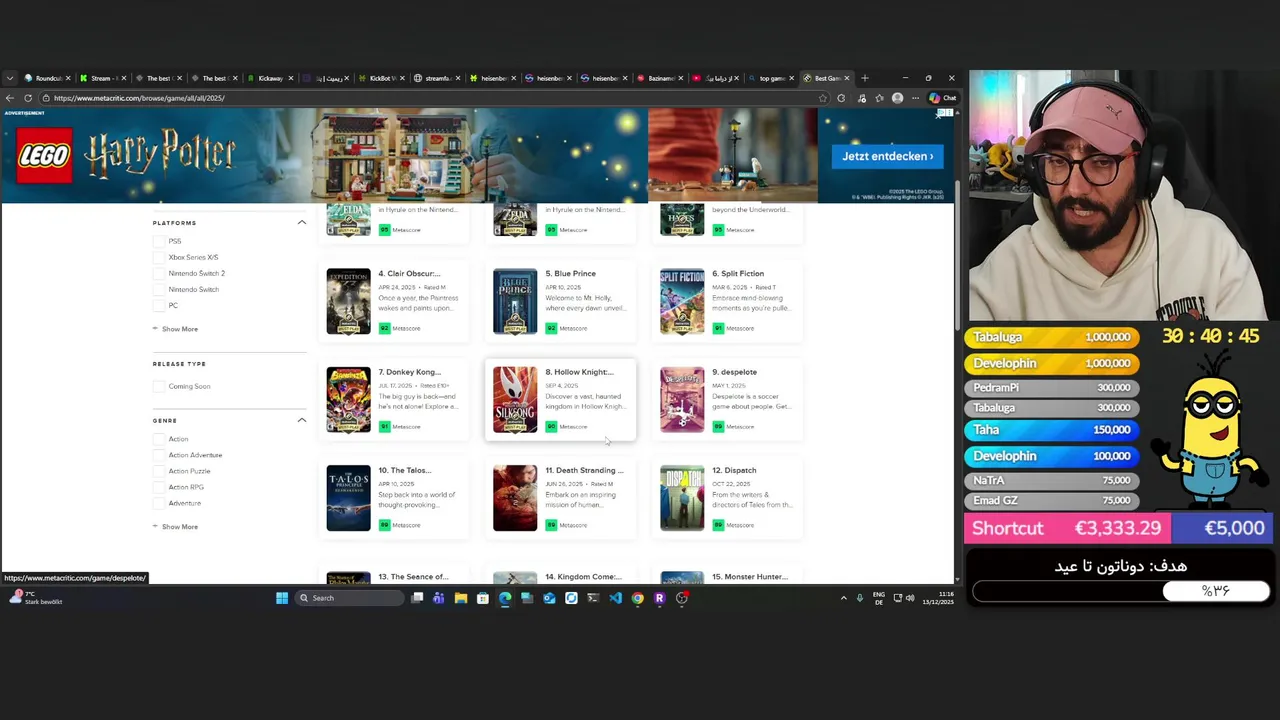Show hidden system tray icons
Image resolution: width=1280 pixels, height=720 pixels.
coord(843,598)
